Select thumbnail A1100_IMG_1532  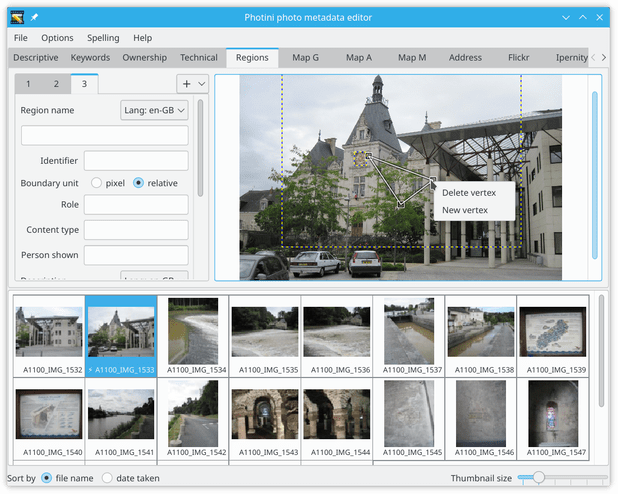tap(49, 336)
